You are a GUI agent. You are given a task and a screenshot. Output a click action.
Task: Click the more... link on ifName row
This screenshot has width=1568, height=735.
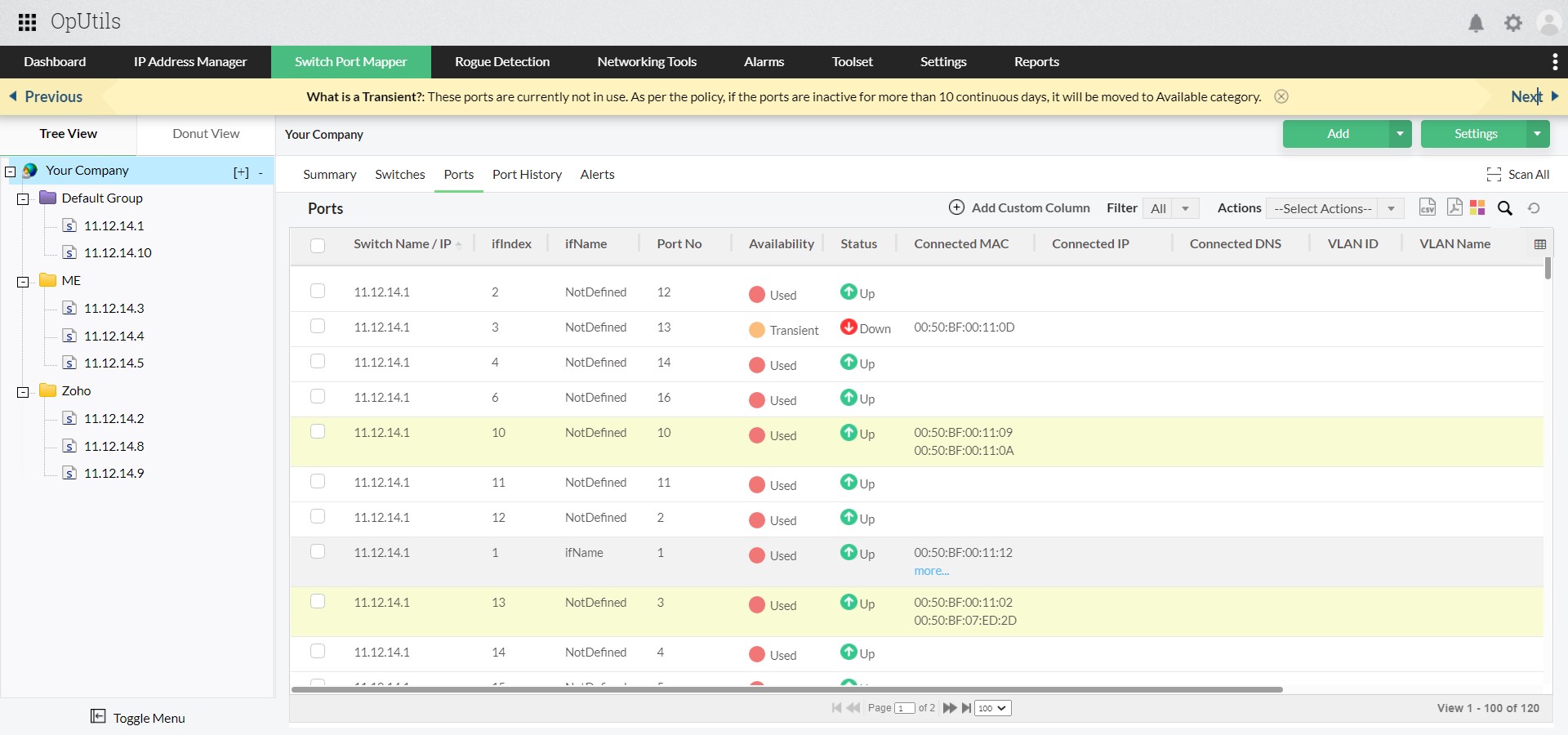931,571
